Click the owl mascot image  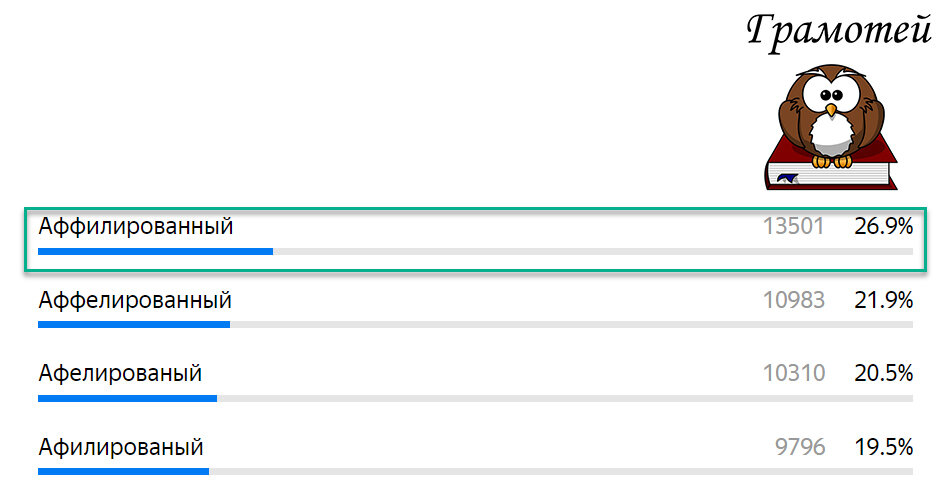coord(830,118)
